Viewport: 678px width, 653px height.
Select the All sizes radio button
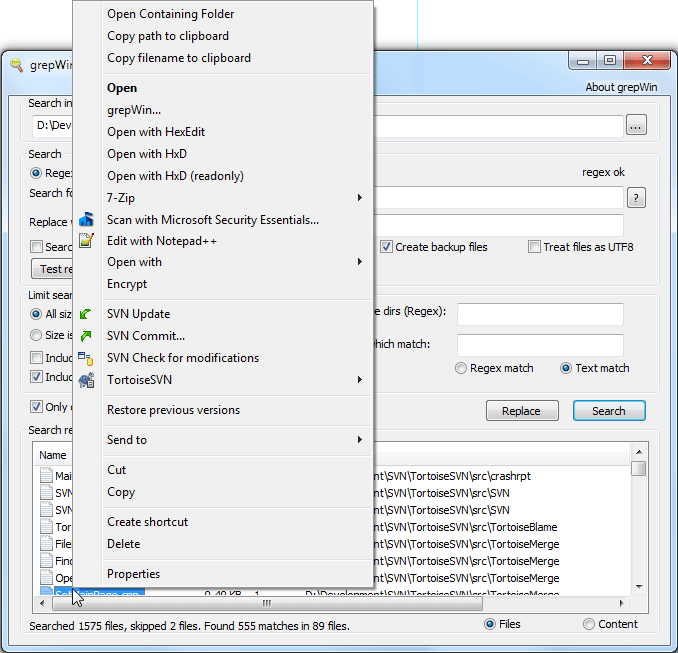36,314
